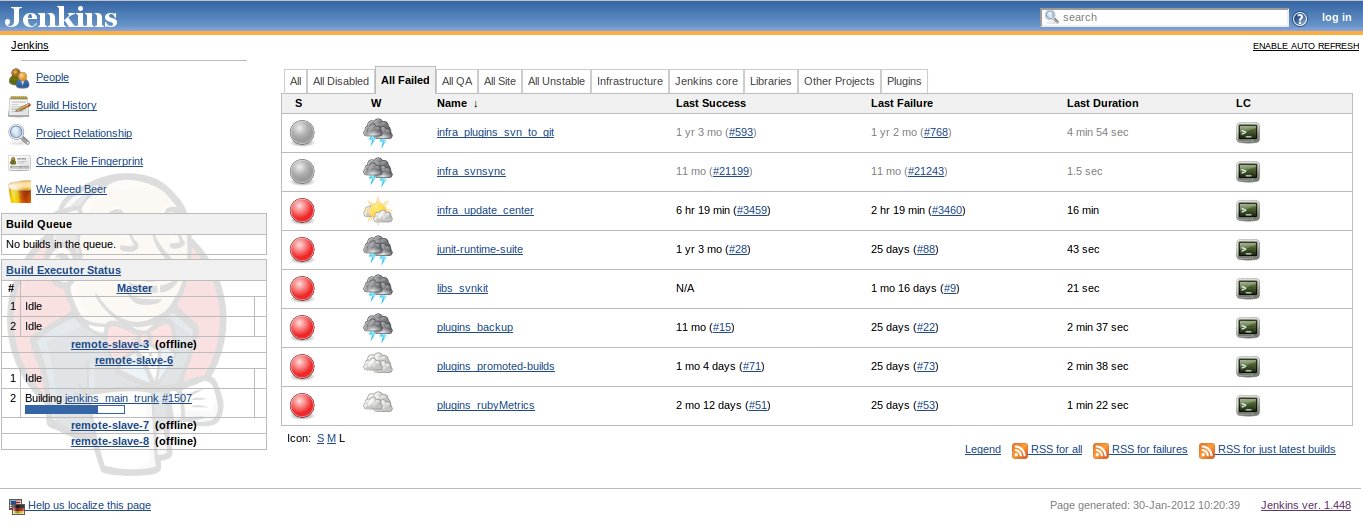Expand the Build Executor Status panel link
Screen dimensions: 1363x530
(x=63, y=270)
